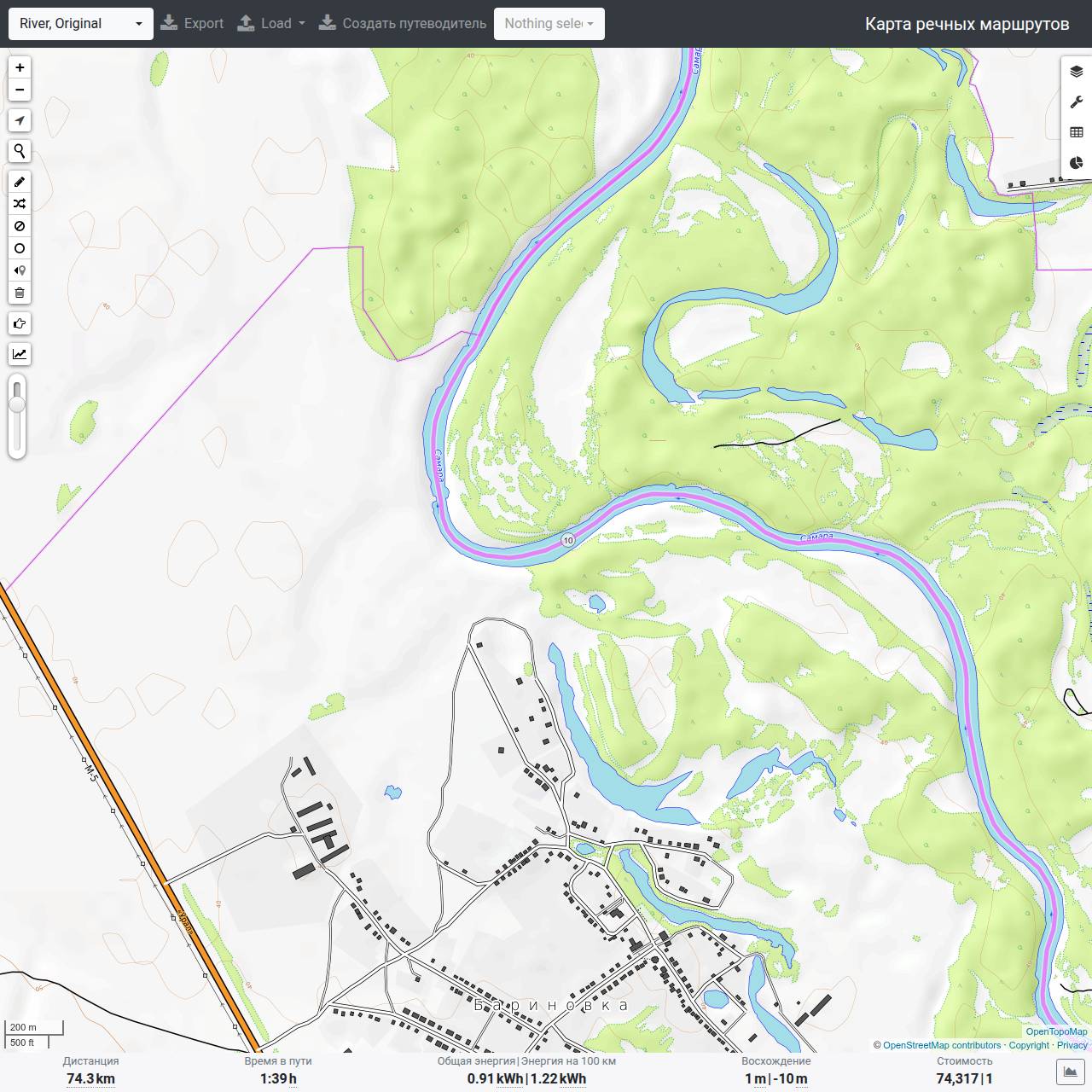Click the 74,317 | 1 cost value
This screenshot has height=1092, width=1092.
[x=964, y=1078]
